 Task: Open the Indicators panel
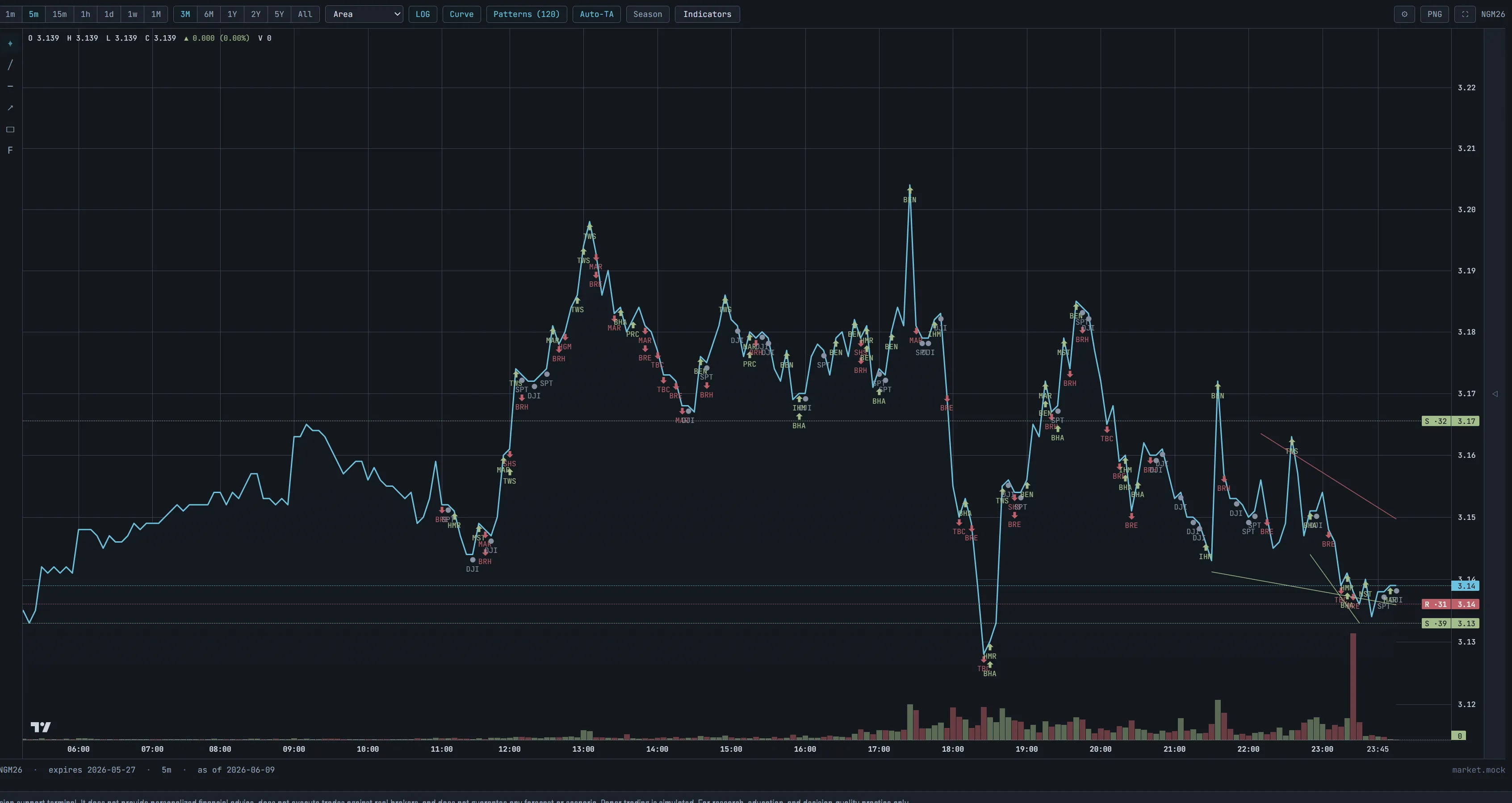click(707, 14)
